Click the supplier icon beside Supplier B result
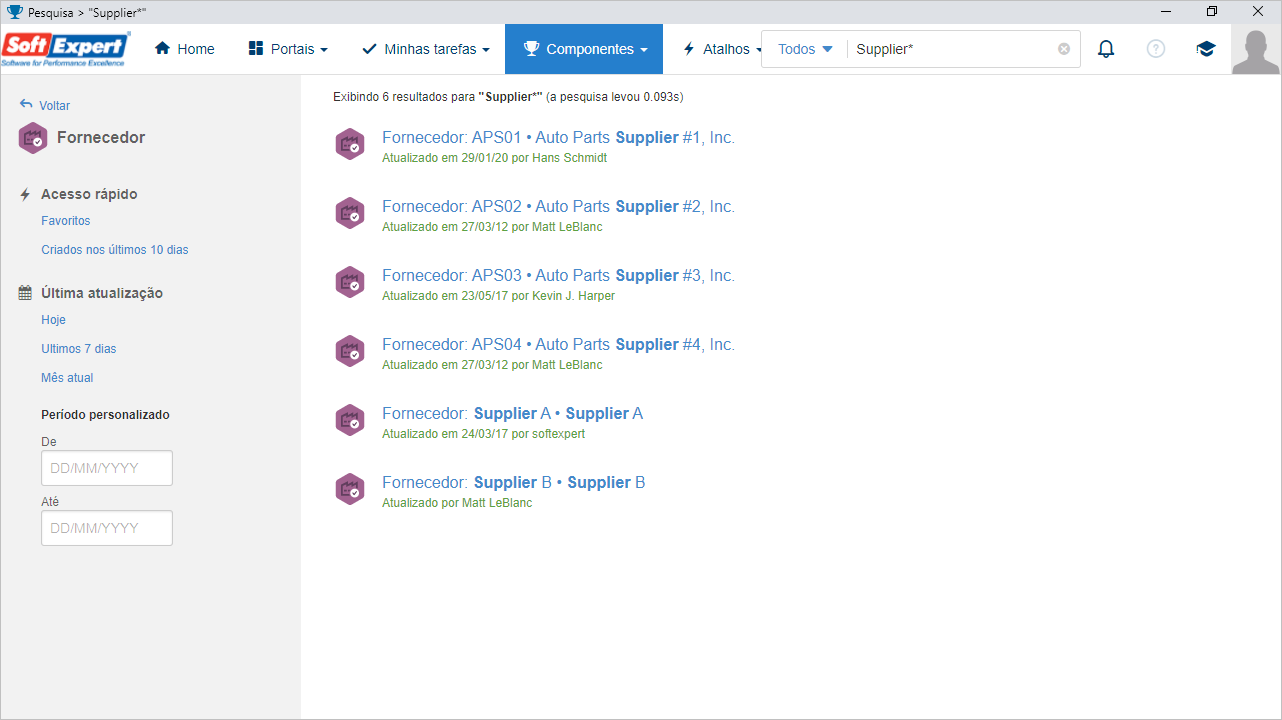 click(349, 490)
